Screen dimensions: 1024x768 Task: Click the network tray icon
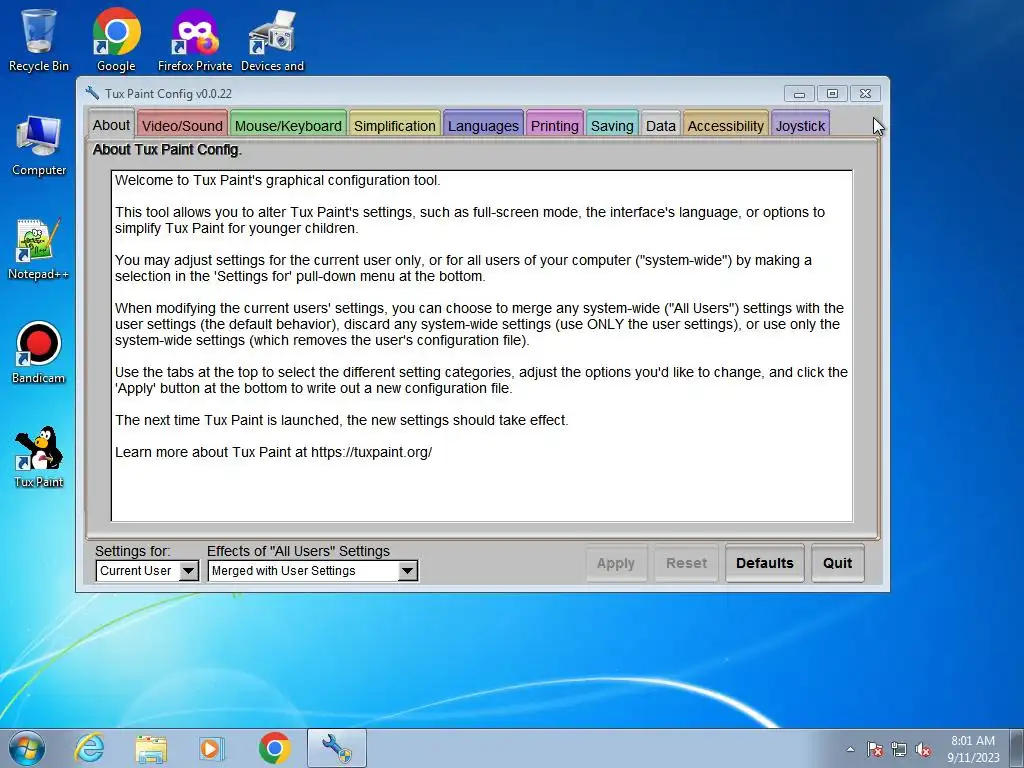899,749
